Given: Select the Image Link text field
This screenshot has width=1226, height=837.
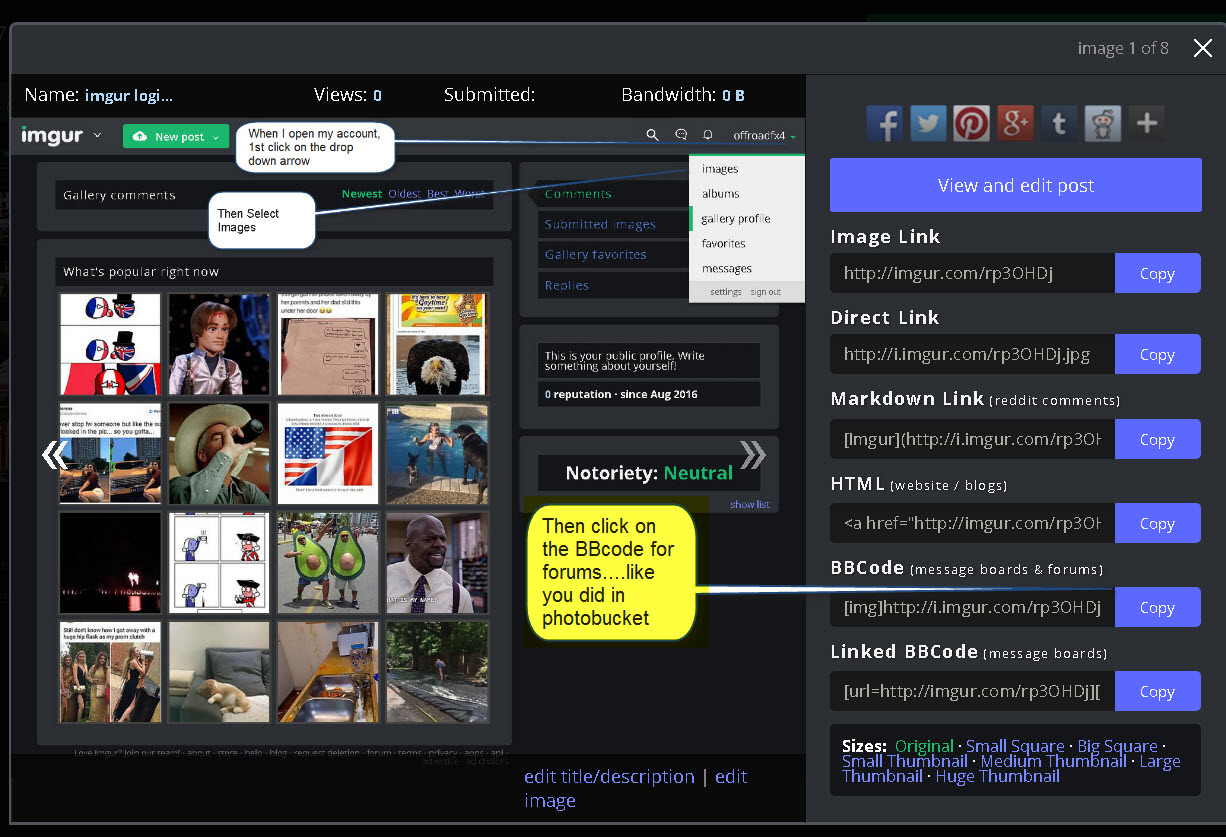Looking at the screenshot, I should [972, 273].
